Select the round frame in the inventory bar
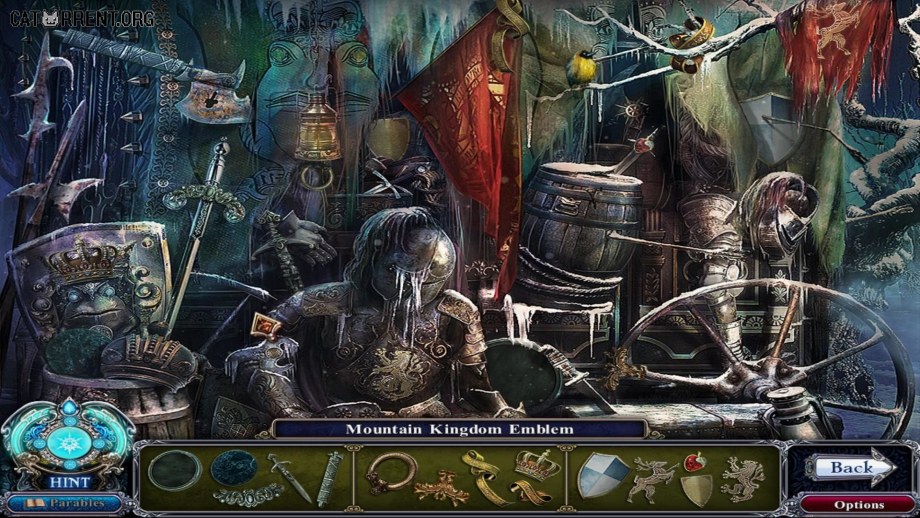 [174, 470]
